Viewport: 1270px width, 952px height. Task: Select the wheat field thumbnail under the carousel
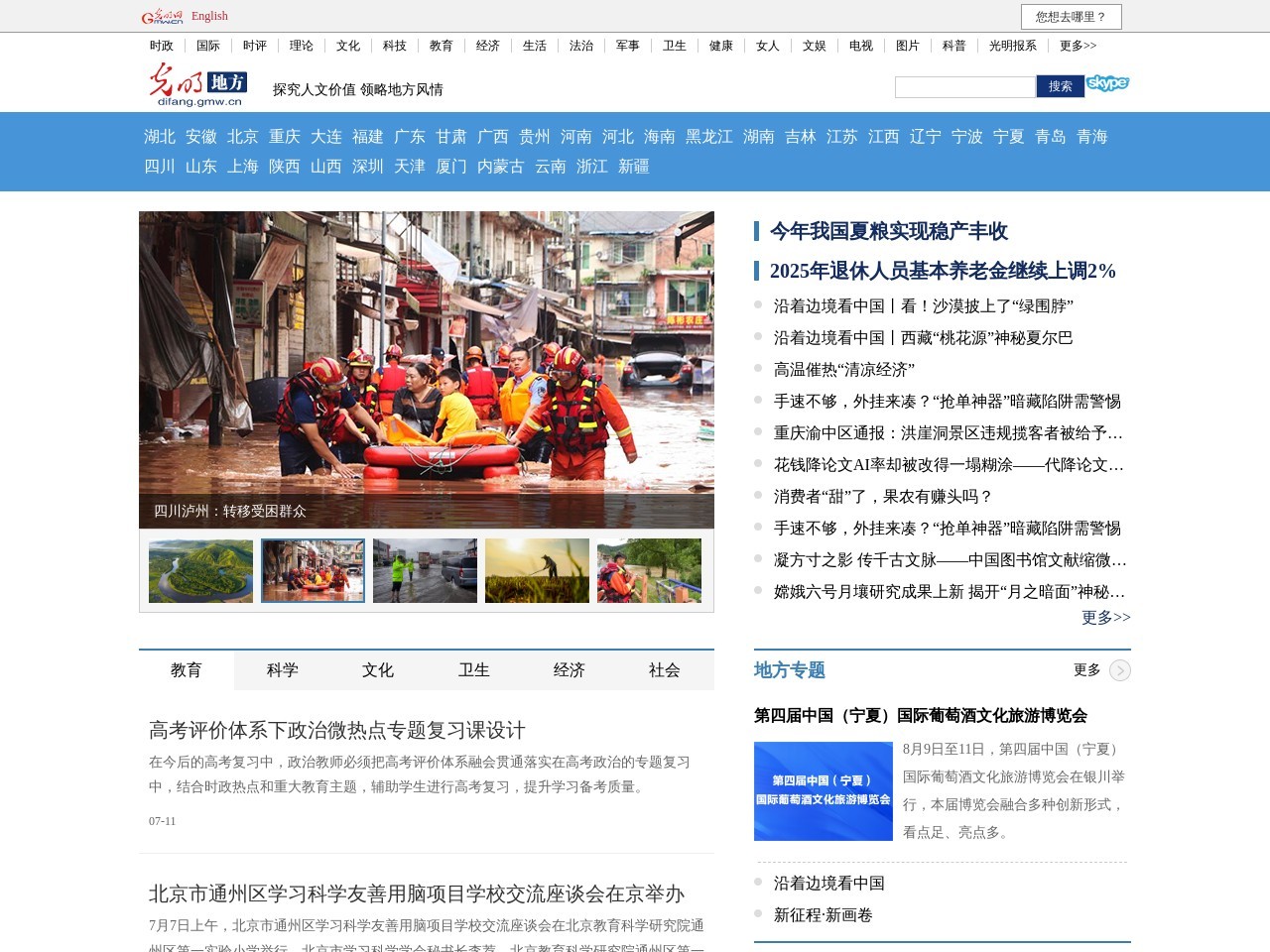pyautogui.click(x=537, y=570)
